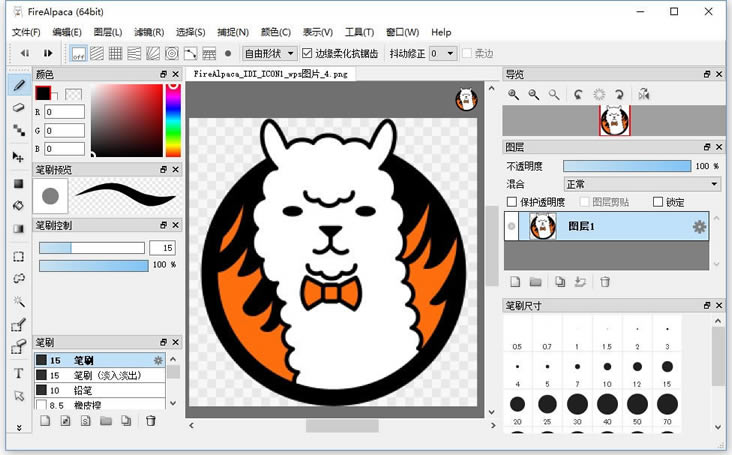Float the 笔刷尺寸 panel

tap(707, 305)
